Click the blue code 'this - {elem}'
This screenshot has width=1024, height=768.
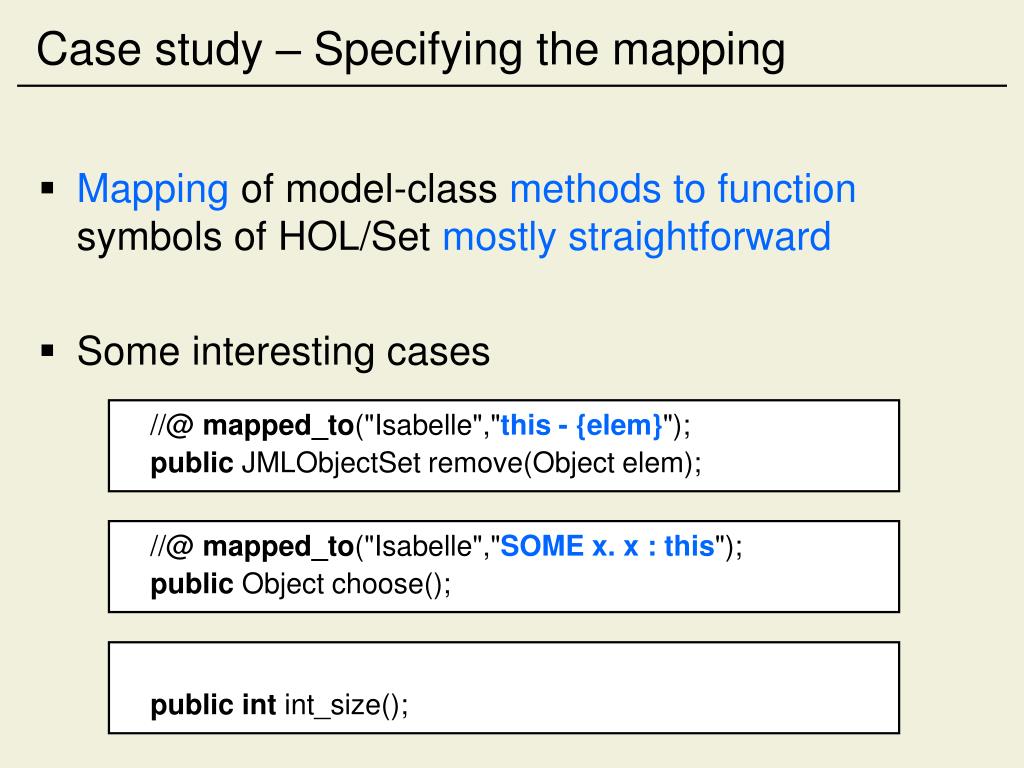(x=581, y=426)
